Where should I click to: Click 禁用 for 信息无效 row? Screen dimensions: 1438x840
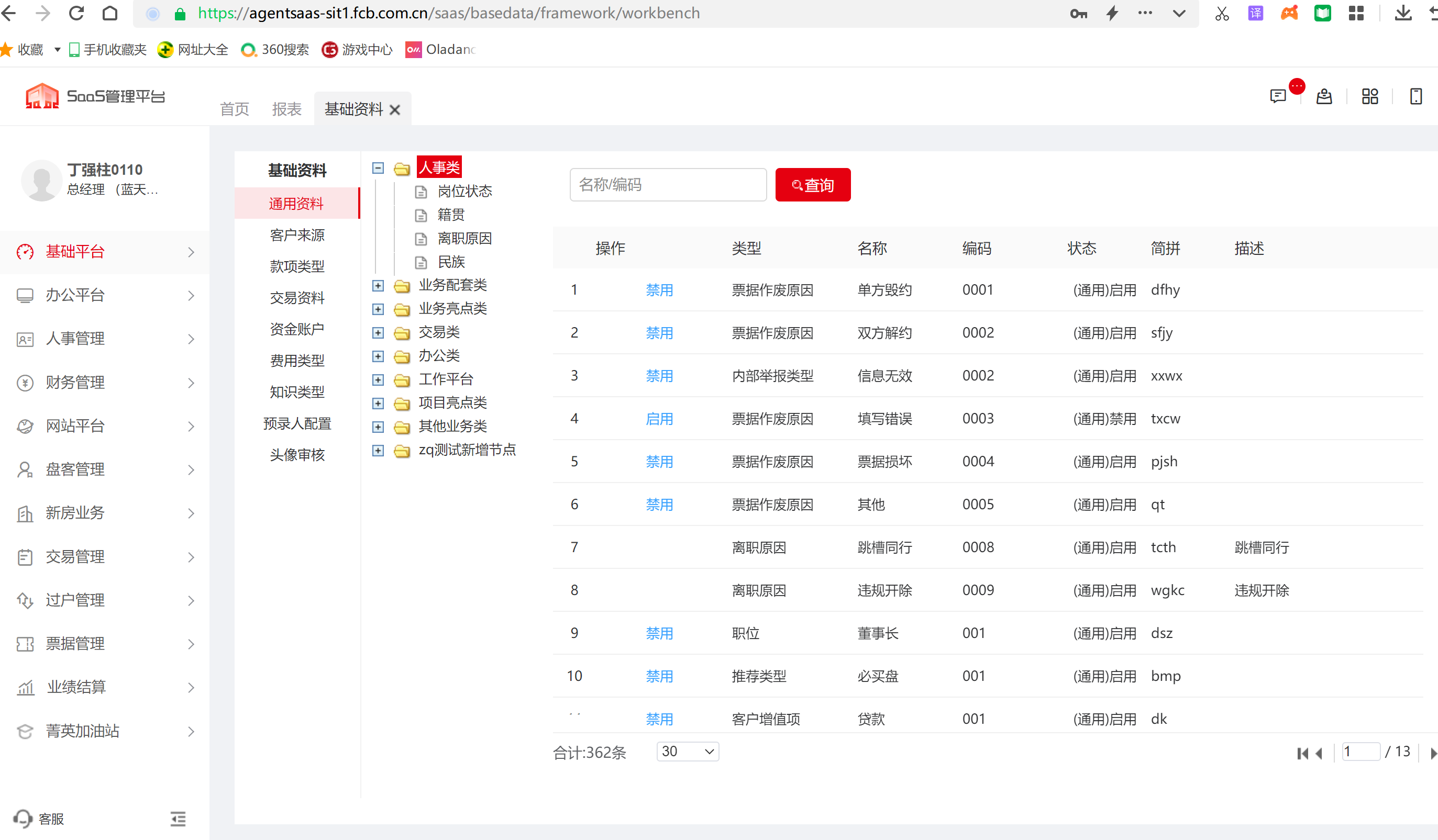click(x=659, y=376)
